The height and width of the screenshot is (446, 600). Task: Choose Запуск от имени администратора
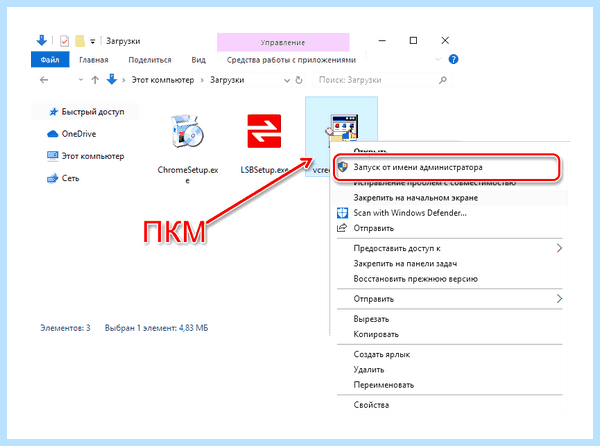pos(447,168)
